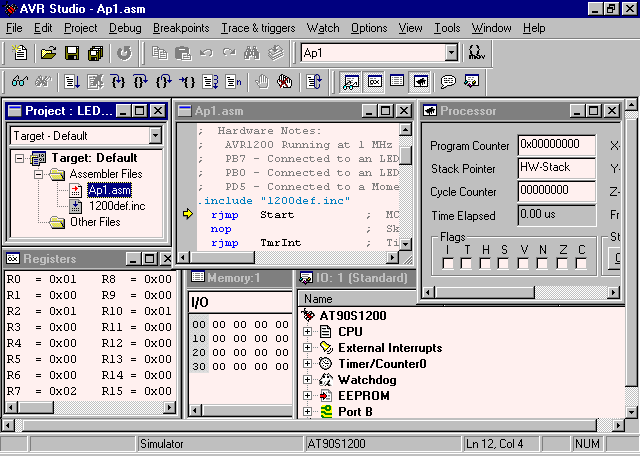Expand the Timer/Counter0 tree node
The width and height of the screenshot is (640, 456).
coord(308,364)
